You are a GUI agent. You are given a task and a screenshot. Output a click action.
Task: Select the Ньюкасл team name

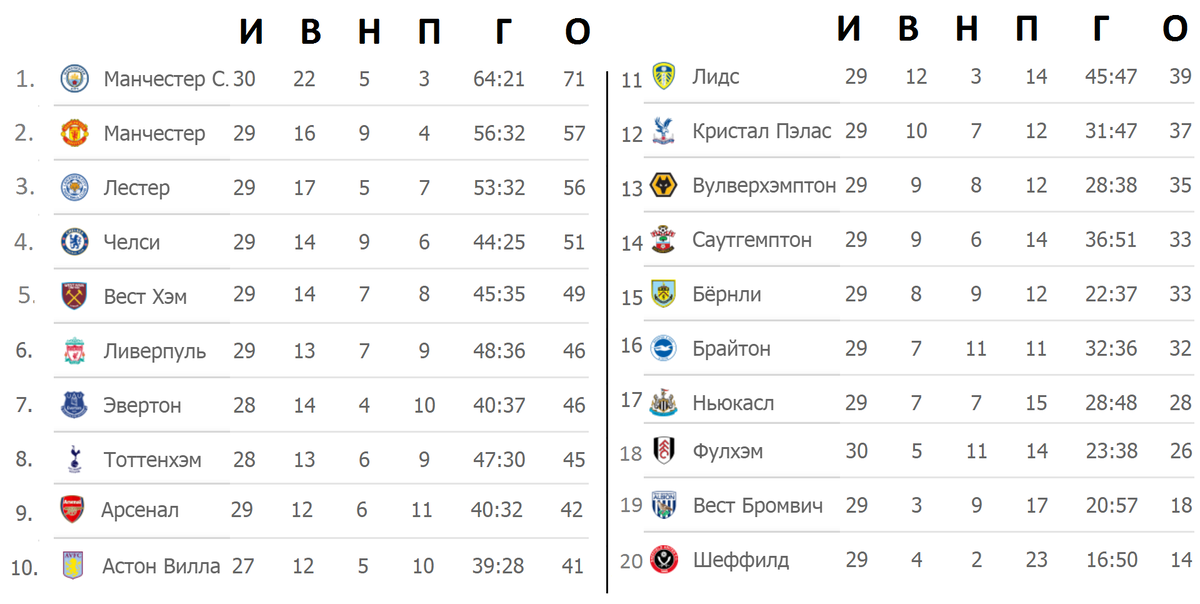733,403
